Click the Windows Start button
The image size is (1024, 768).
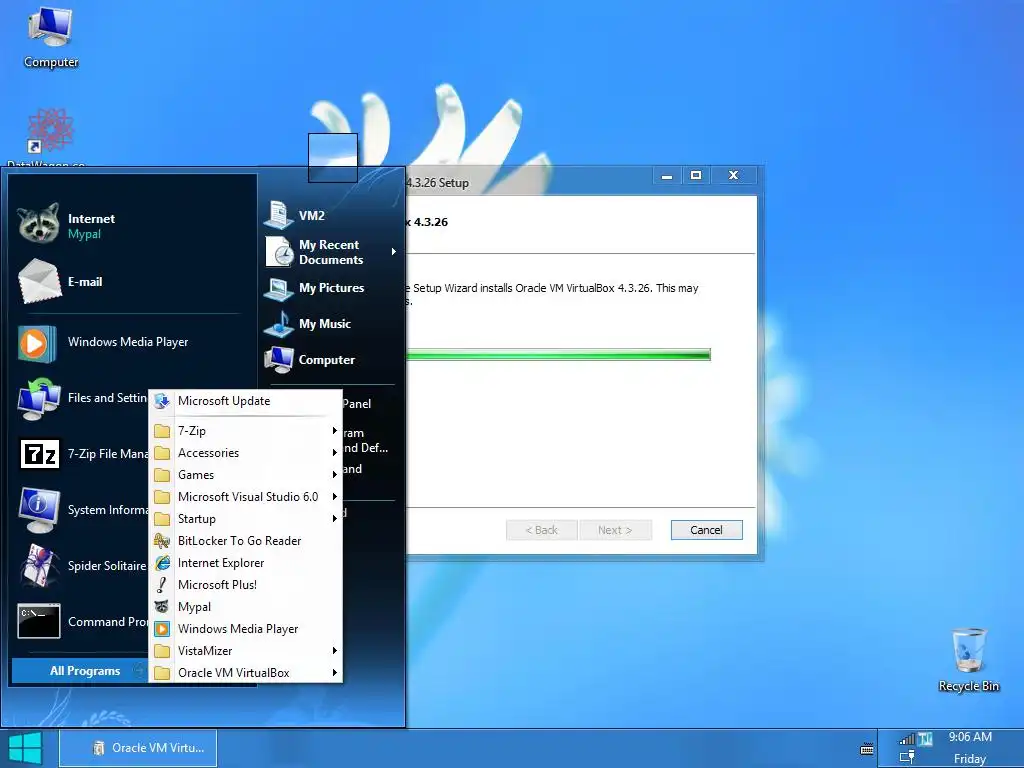26,748
